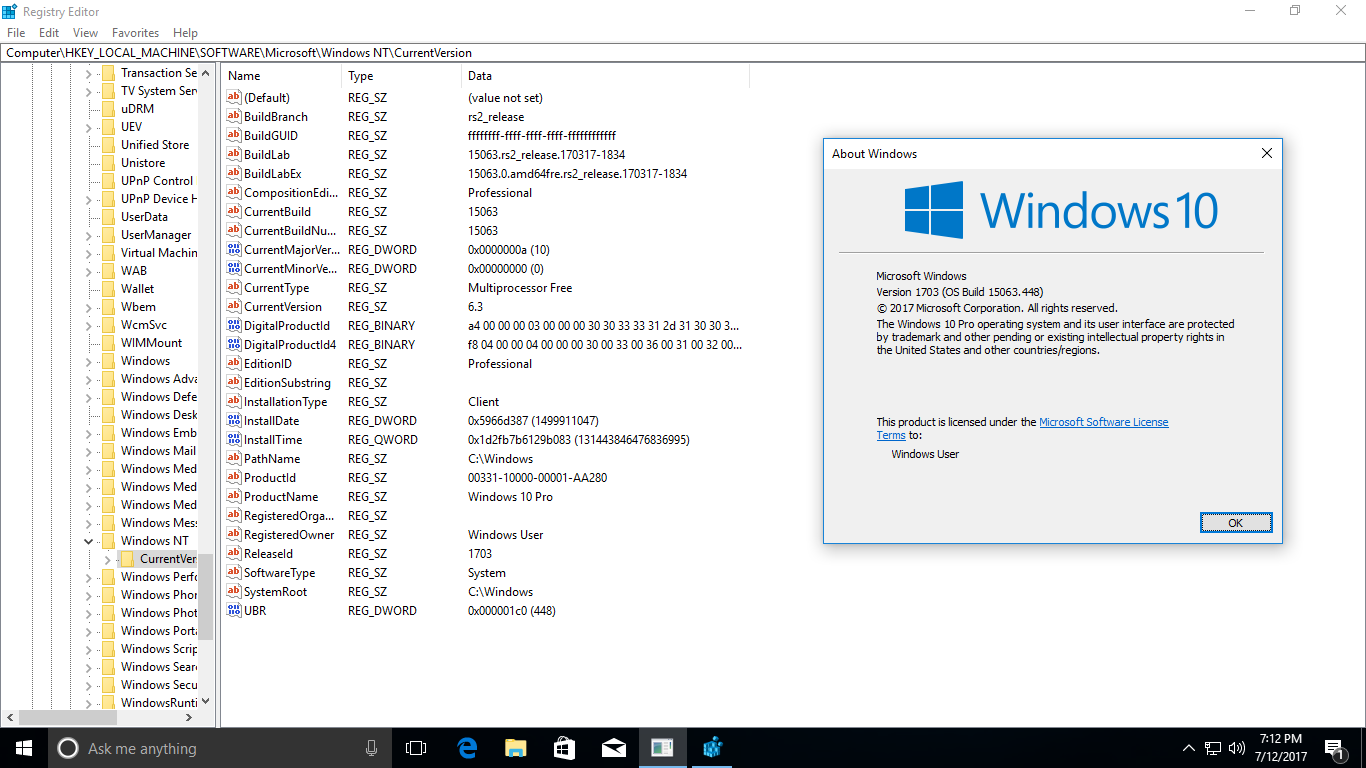Open the Mail app from taskbar

point(613,748)
